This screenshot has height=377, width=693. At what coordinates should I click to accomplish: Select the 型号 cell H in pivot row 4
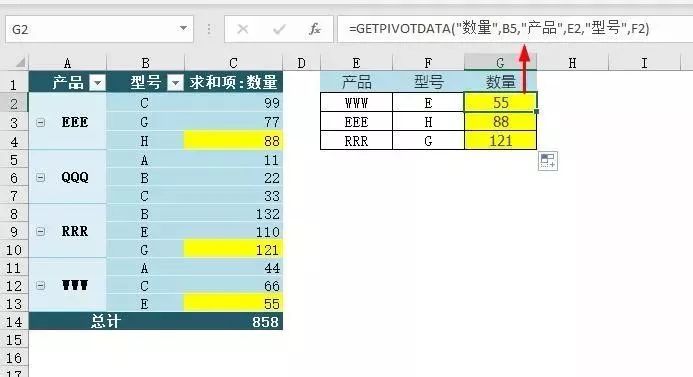pyautogui.click(x=145, y=141)
